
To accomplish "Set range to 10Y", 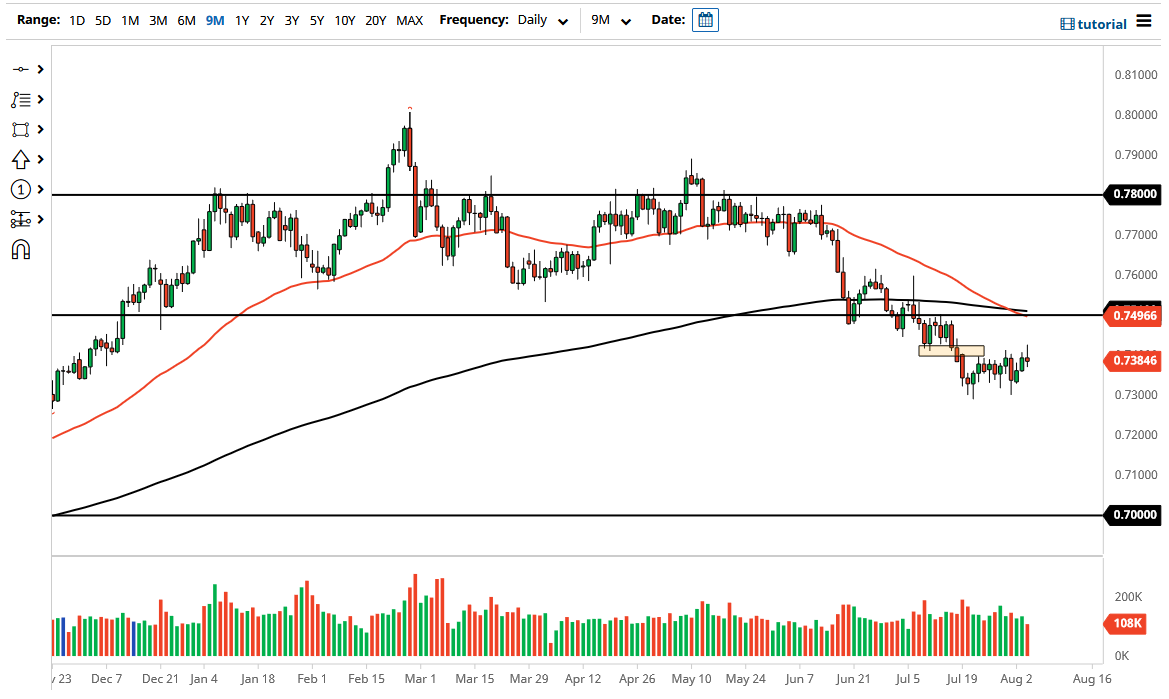I will 344,20.
